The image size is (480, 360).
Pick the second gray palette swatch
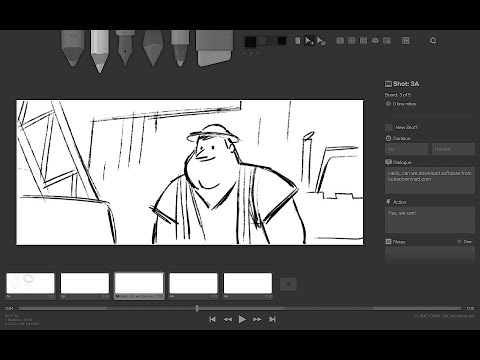[272, 41]
